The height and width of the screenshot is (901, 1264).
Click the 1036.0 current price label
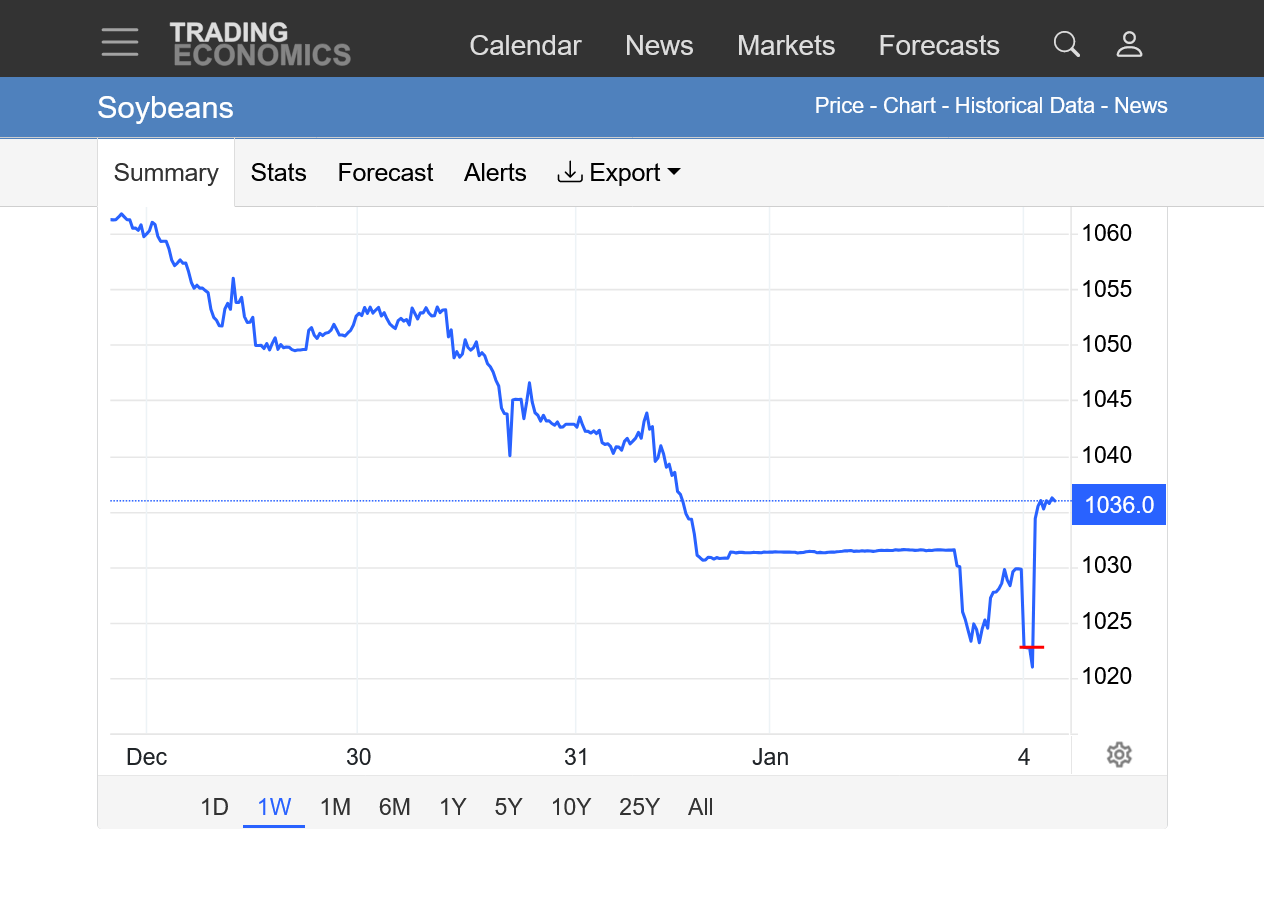[1118, 505]
